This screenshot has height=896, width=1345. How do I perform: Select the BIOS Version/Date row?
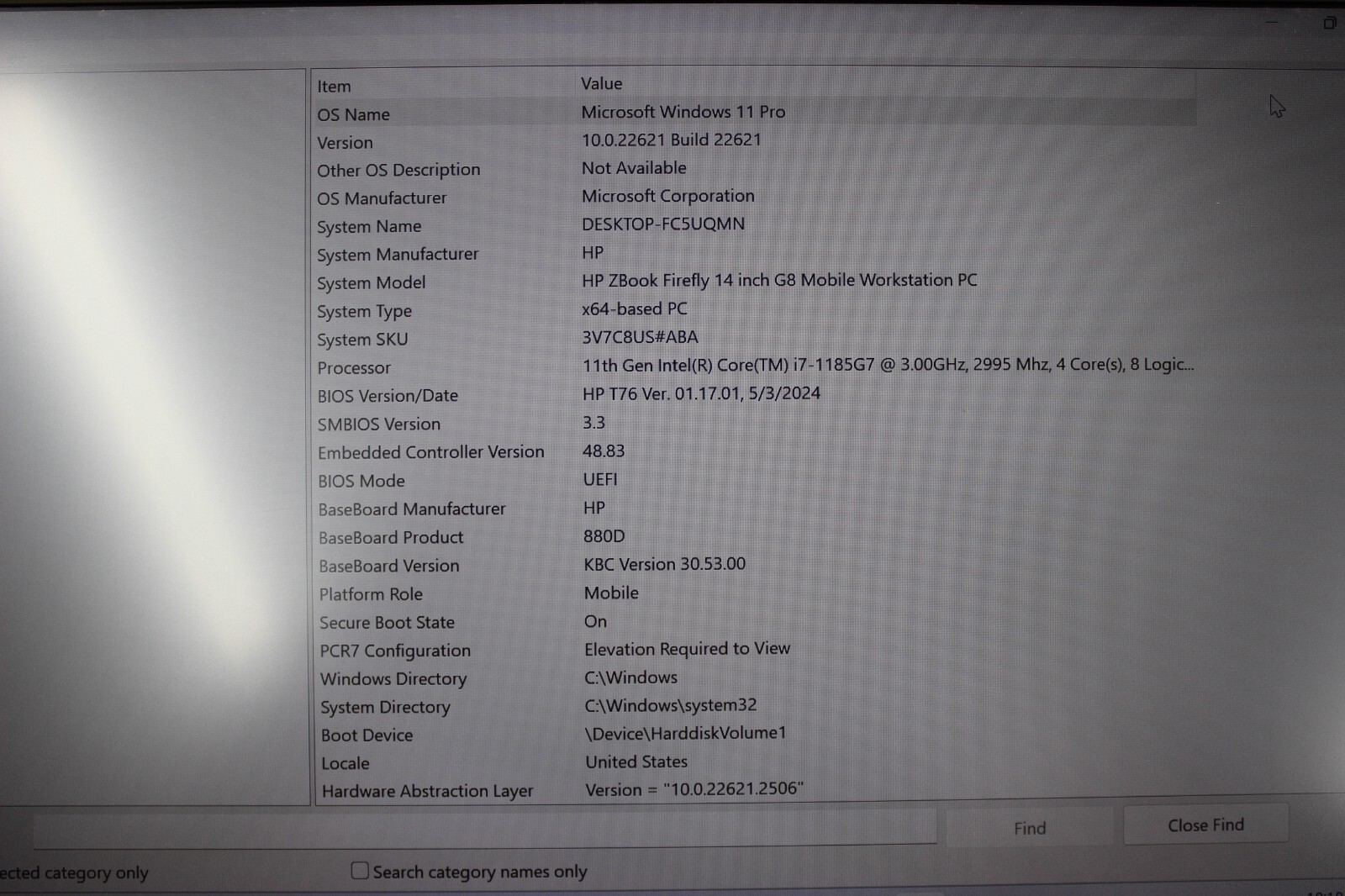[x=755, y=395]
